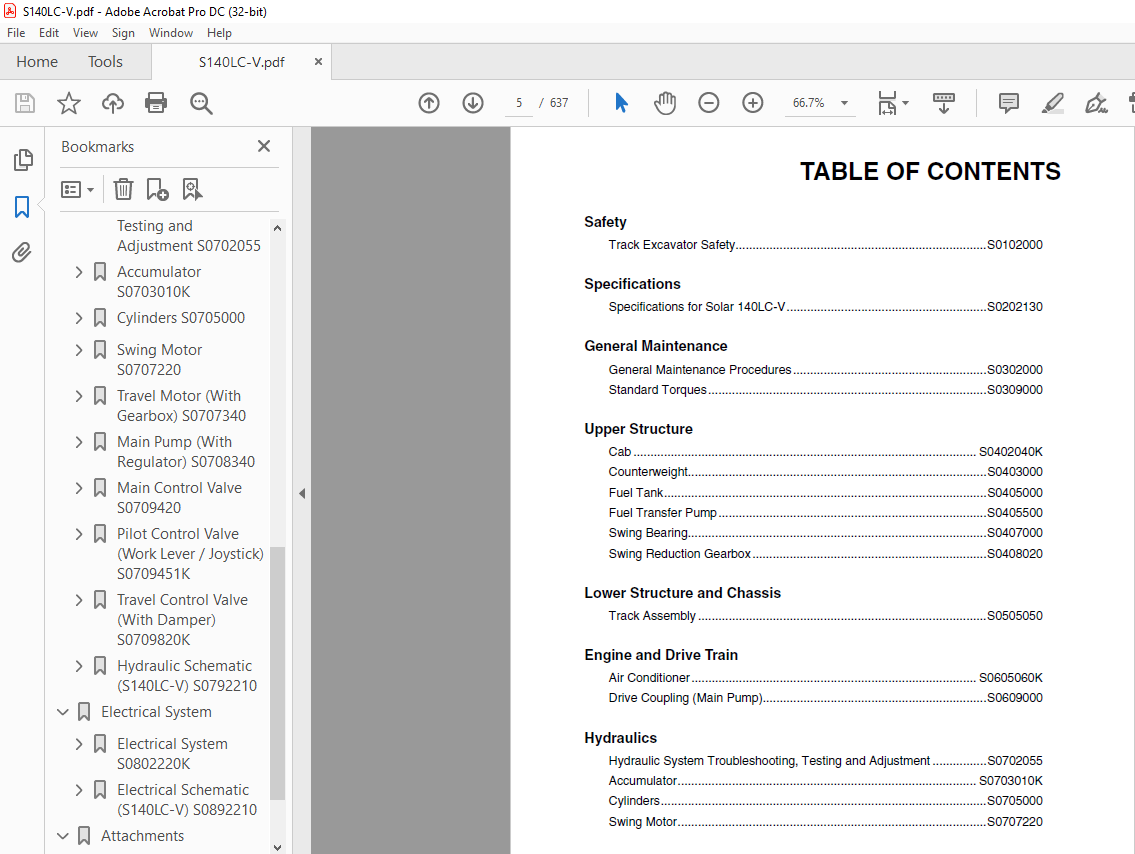Open the File menu
Screen dimensions: 1135x854
16,33
